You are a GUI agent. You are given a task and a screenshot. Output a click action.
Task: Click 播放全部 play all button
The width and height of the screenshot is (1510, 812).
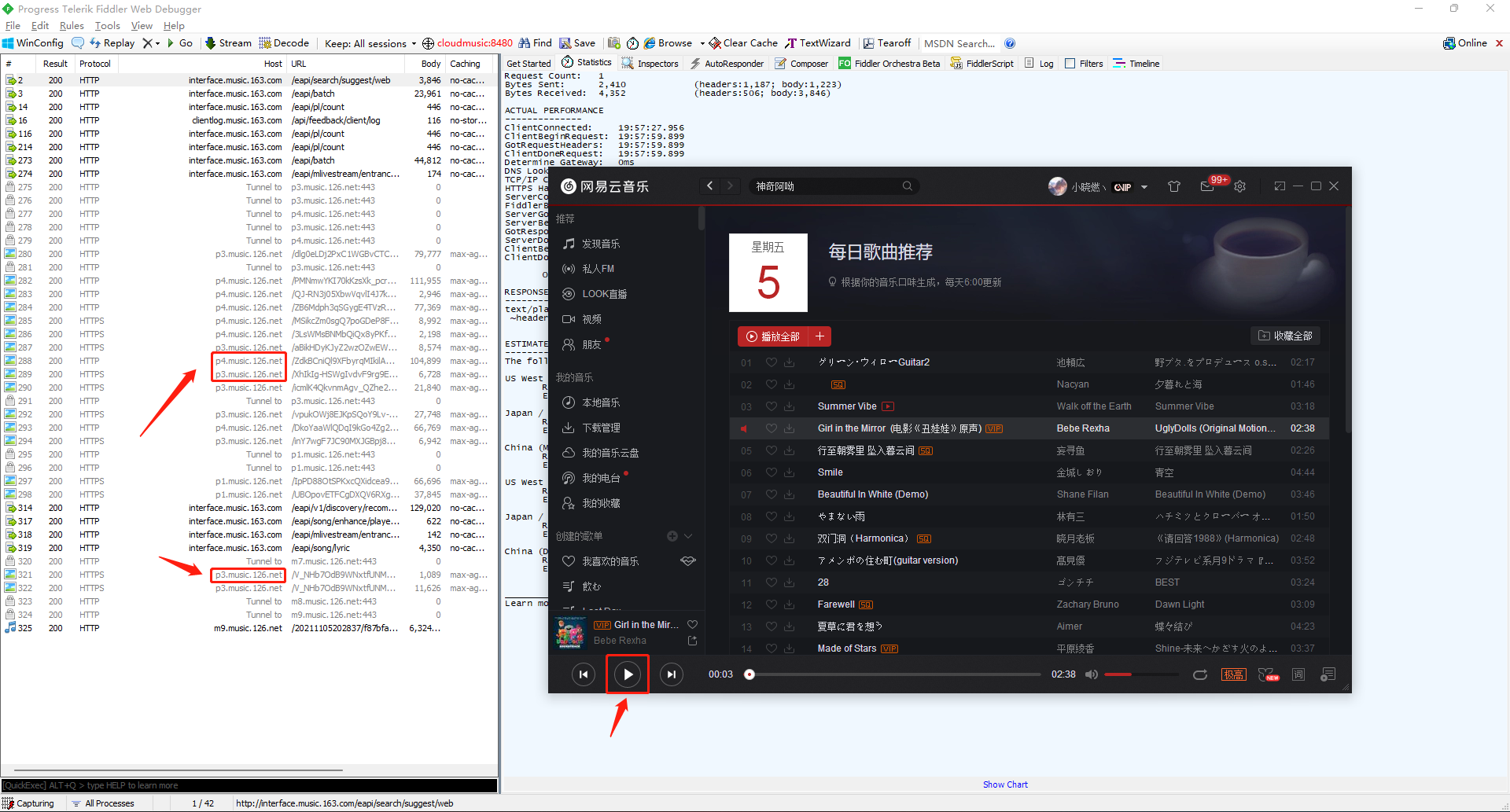[772, 336]
